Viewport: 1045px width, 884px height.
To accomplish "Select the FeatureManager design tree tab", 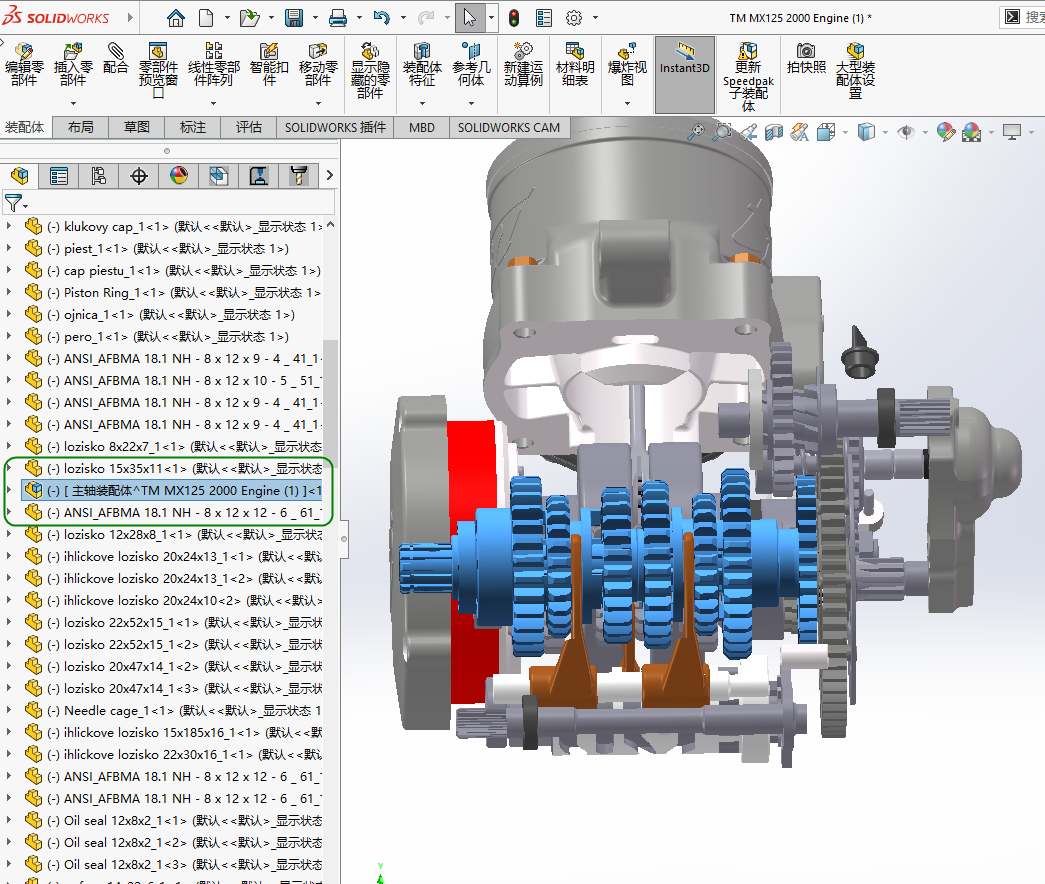I will point(19,176).
